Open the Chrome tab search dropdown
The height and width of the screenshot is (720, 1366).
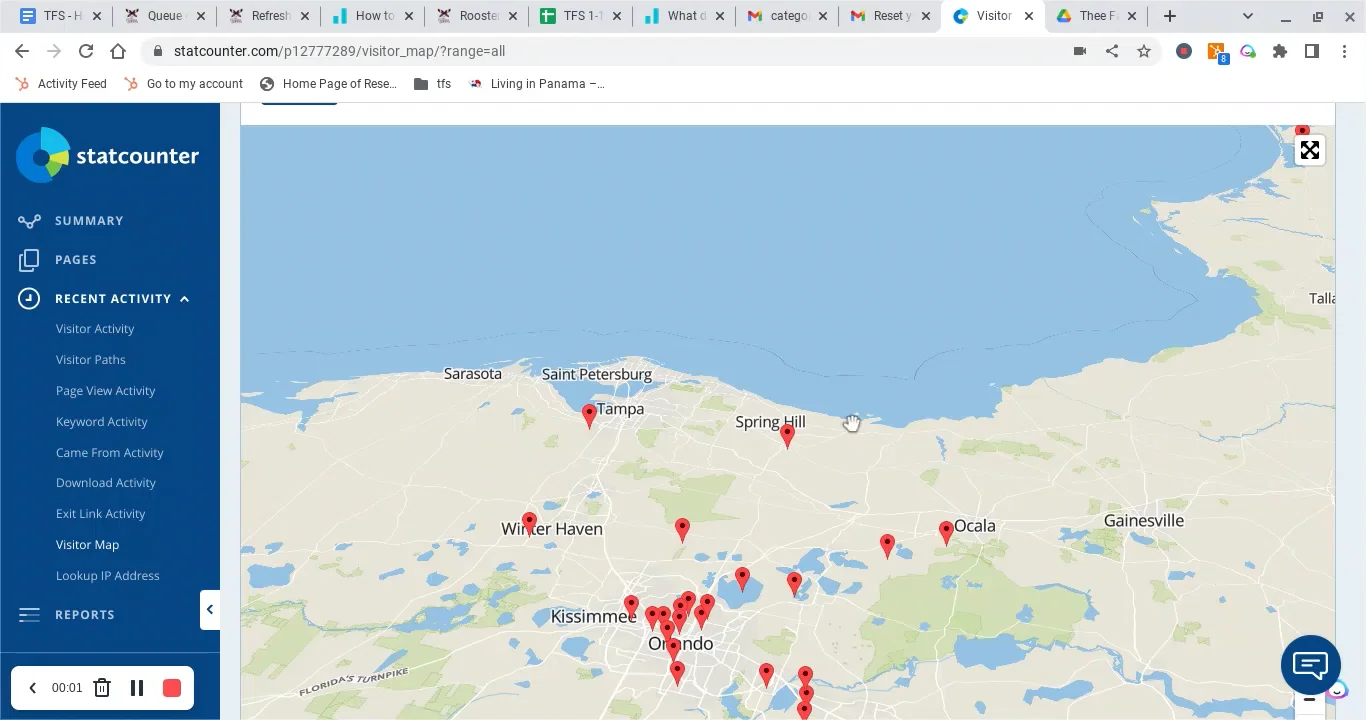coord(1248,16)
